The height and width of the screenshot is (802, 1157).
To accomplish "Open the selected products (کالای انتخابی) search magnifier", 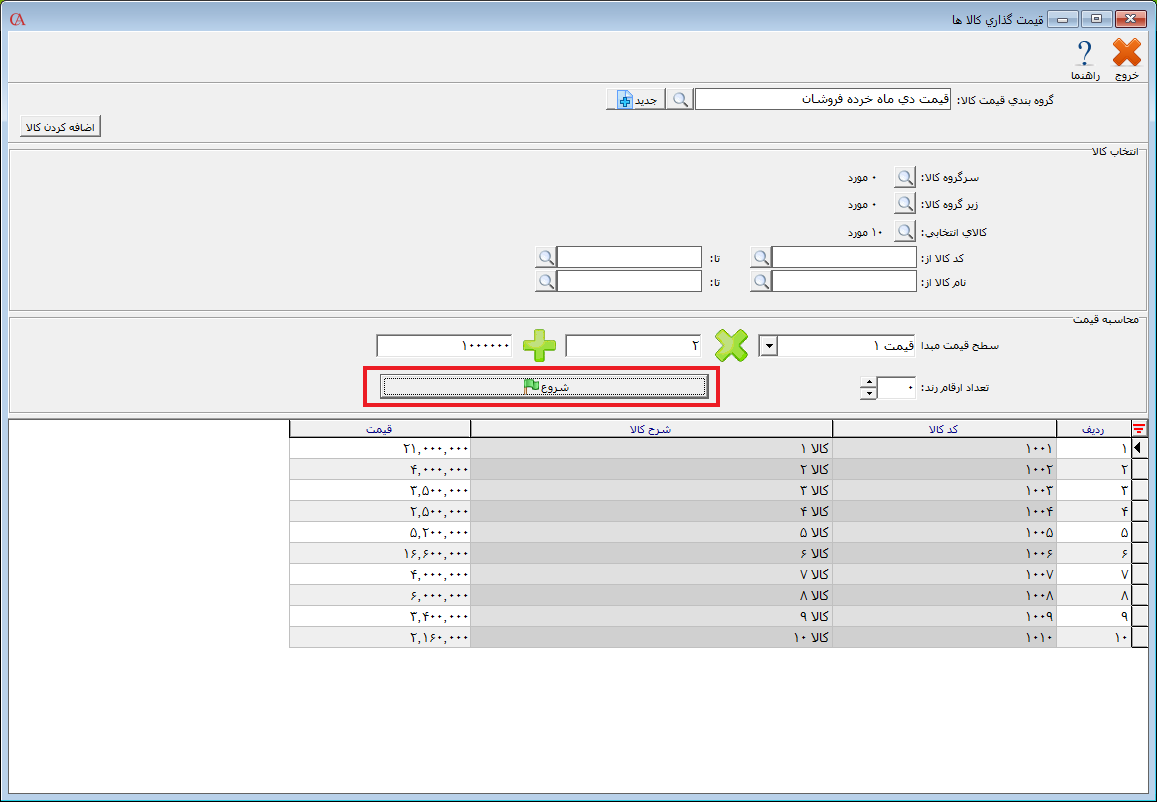I will 904,232.
